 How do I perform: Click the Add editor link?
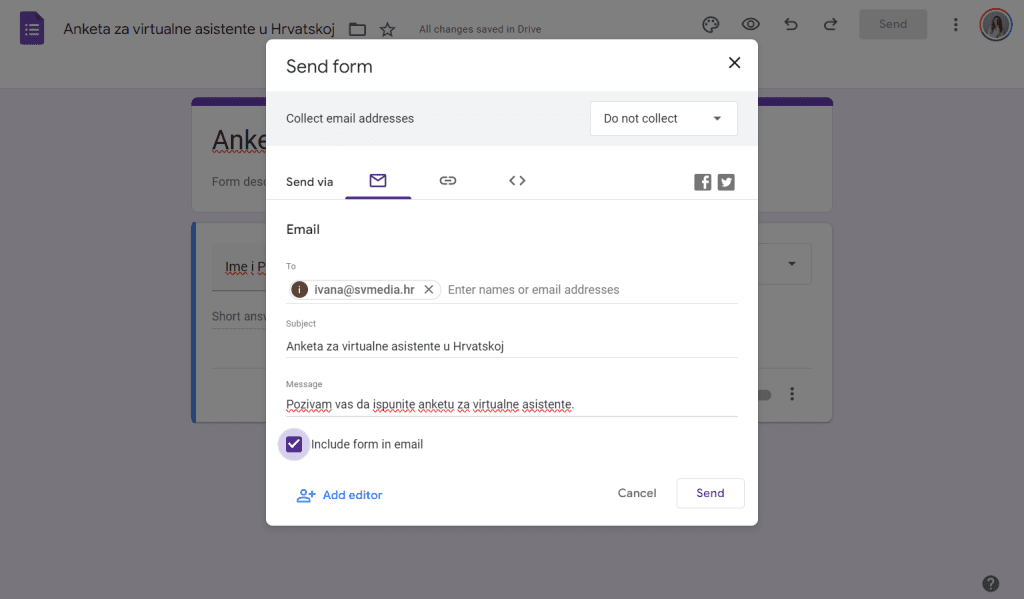point(340,495)
